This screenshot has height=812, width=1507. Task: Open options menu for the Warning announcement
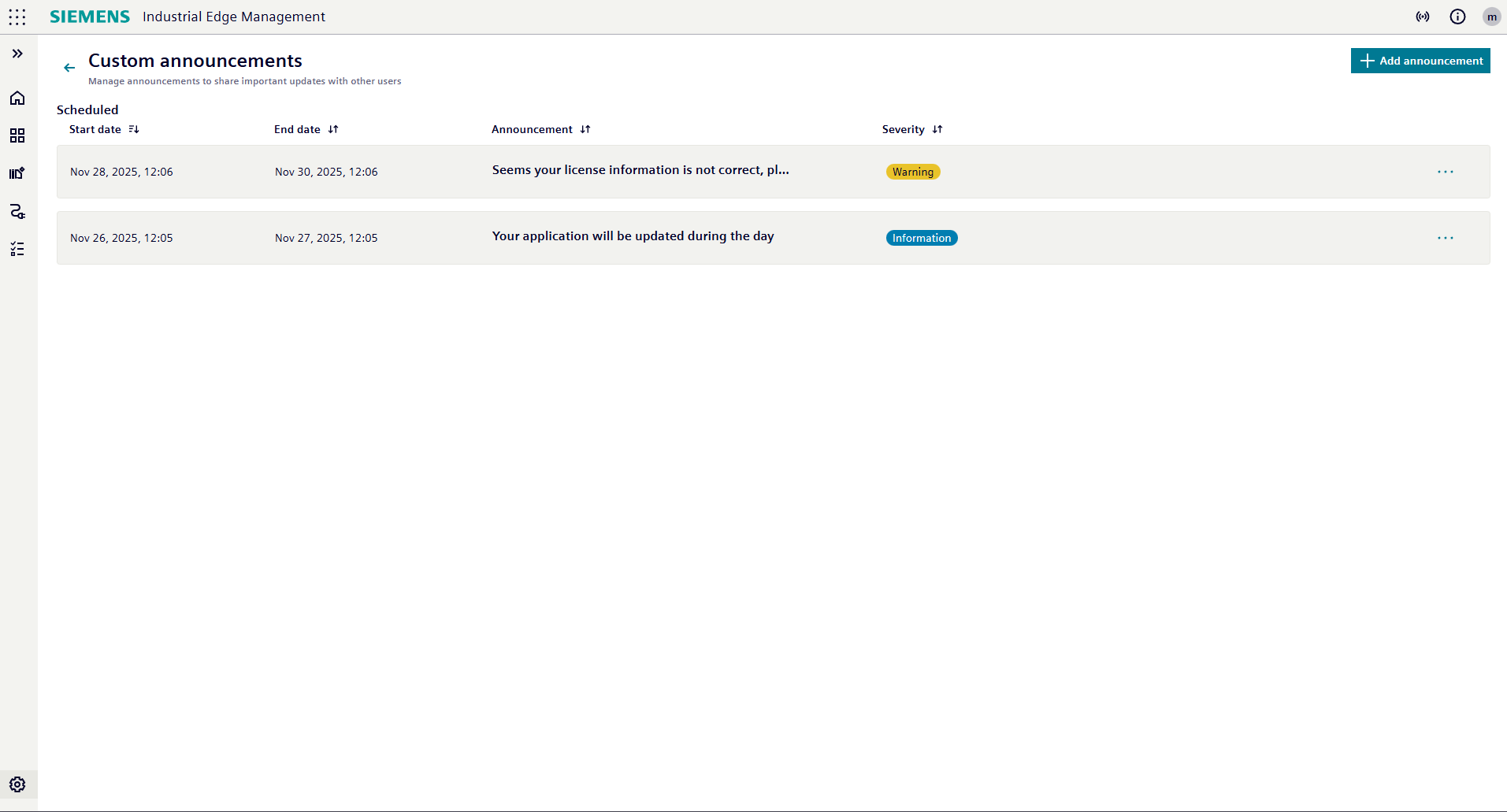tap(1445, 172)
